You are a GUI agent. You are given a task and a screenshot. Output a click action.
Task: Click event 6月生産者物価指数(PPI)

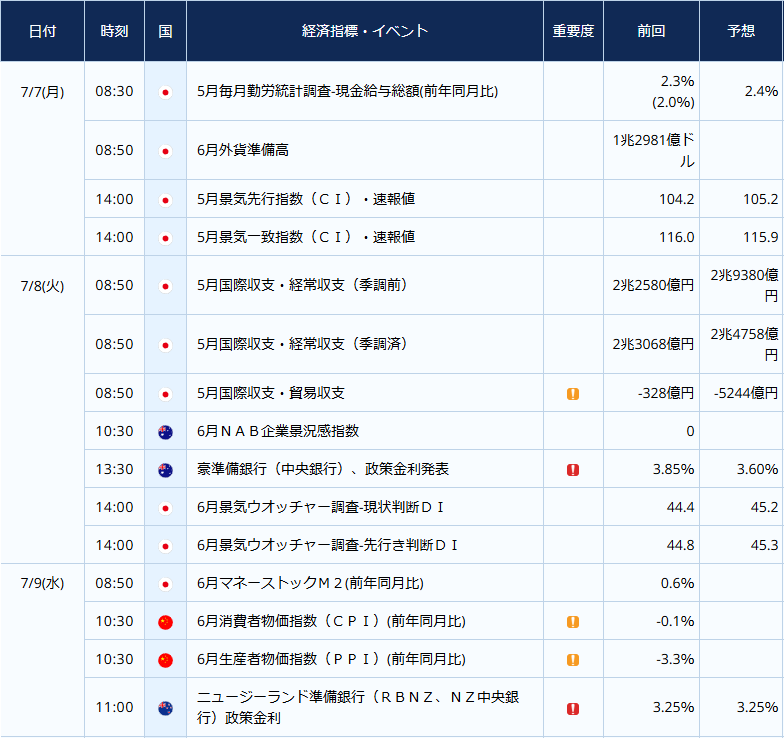[x=332, y=659]
